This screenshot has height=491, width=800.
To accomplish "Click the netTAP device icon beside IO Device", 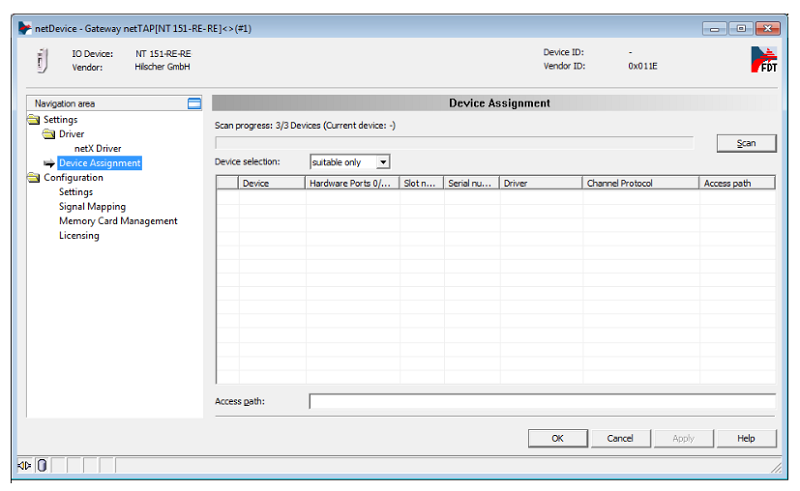I will [42, 61].
